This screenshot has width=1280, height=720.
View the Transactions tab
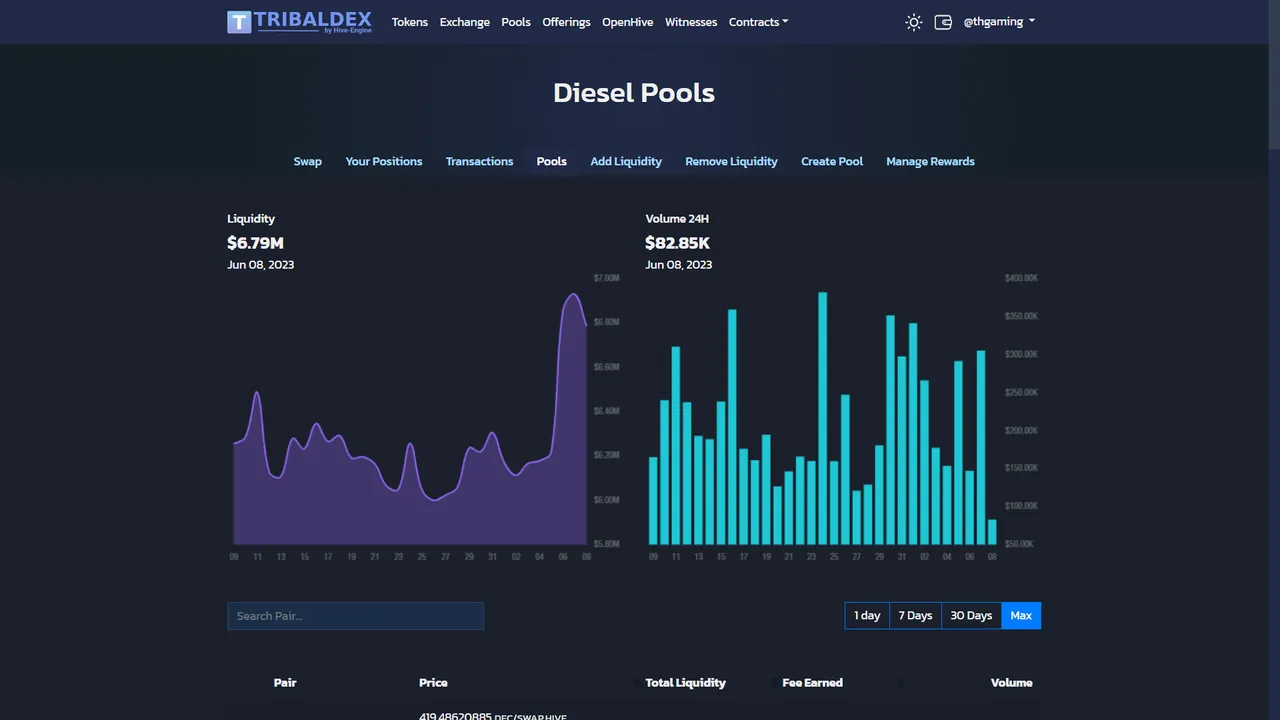(x=479, y=161)
